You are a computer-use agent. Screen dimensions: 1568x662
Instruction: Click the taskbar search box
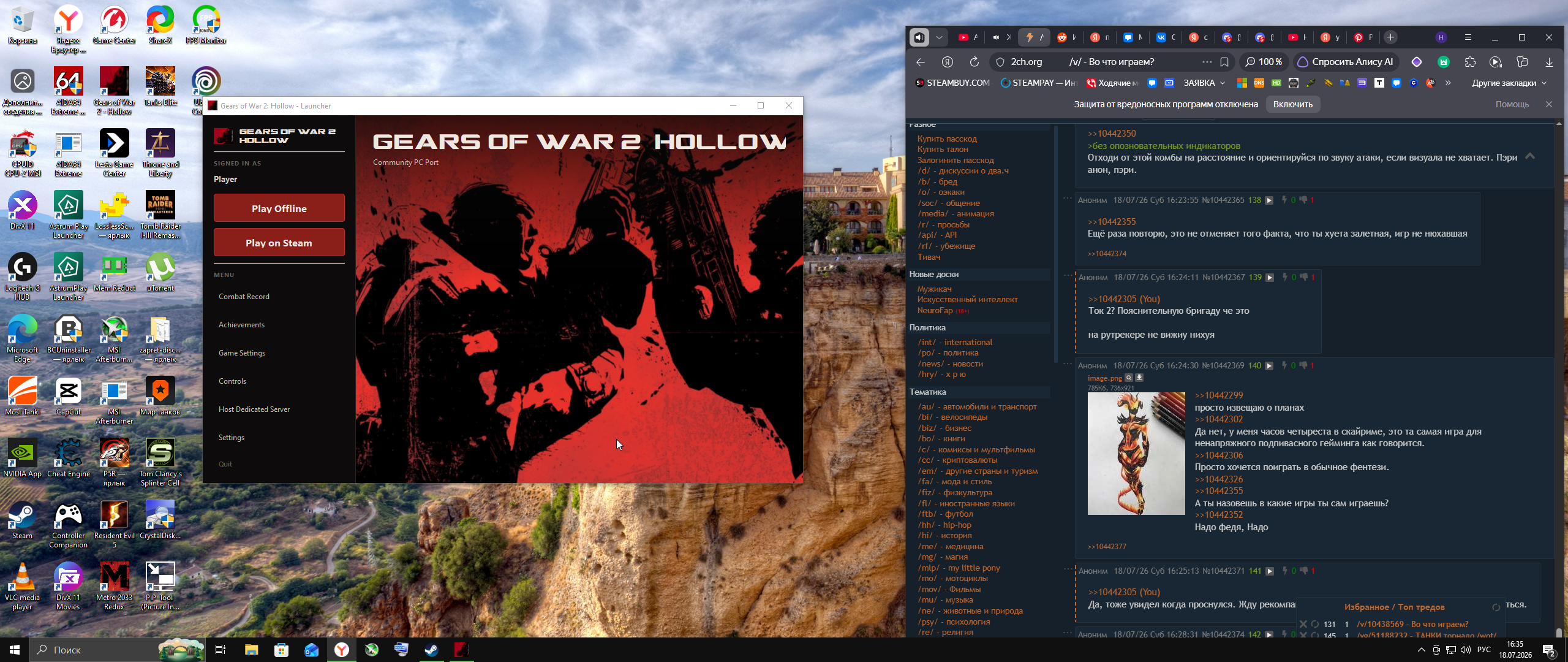(x=116, y=650)
